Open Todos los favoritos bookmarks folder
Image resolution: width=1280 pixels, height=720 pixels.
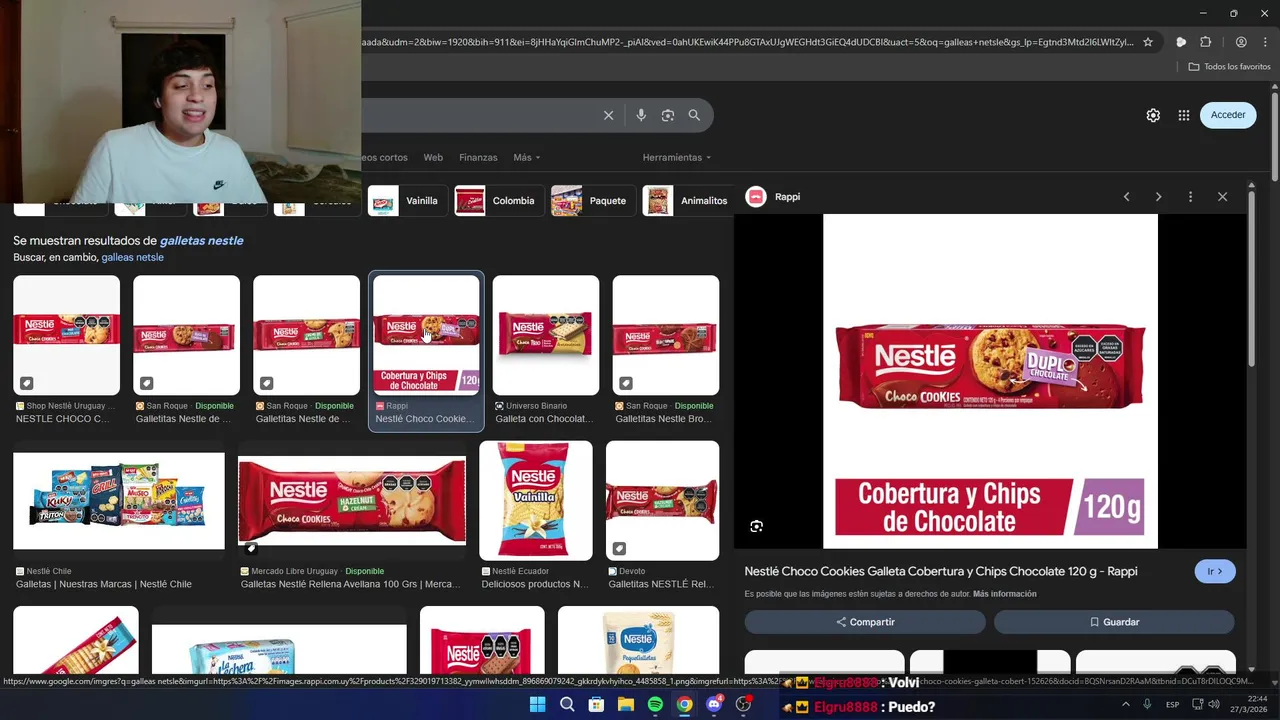1230,67
